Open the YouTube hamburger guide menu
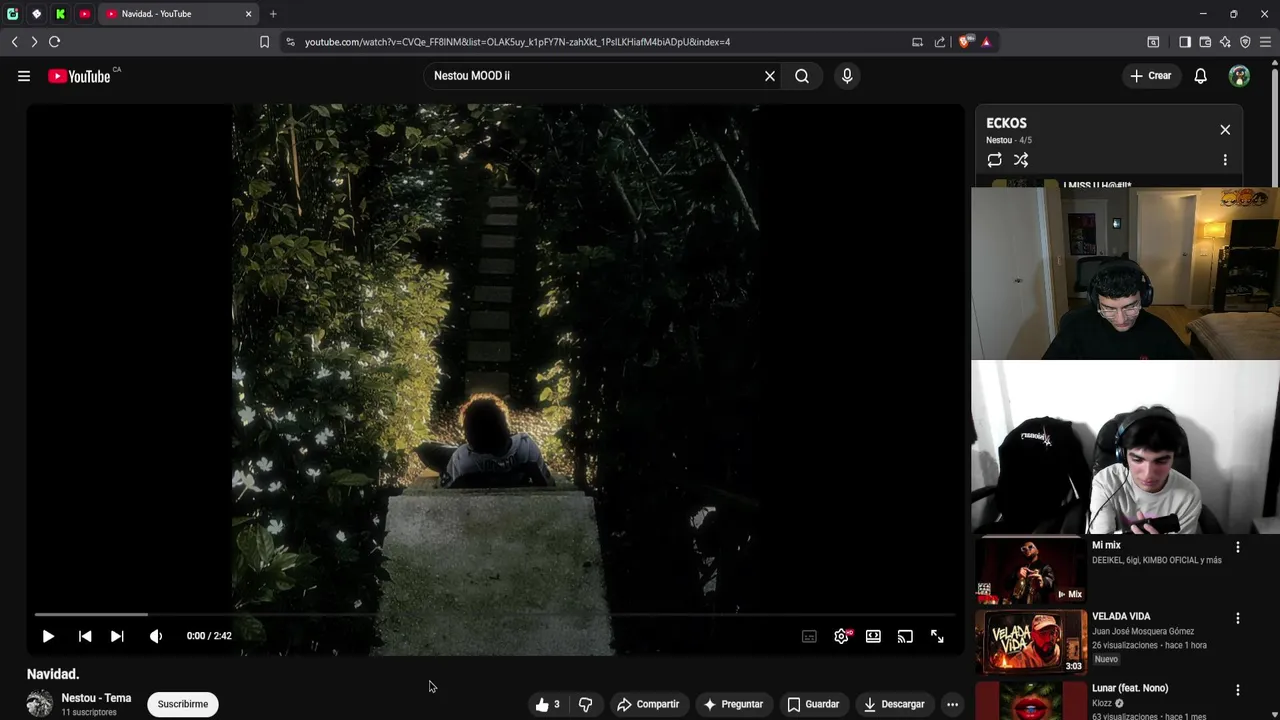1280x720 pixels. pyautogui.click(x=24, y=76)
